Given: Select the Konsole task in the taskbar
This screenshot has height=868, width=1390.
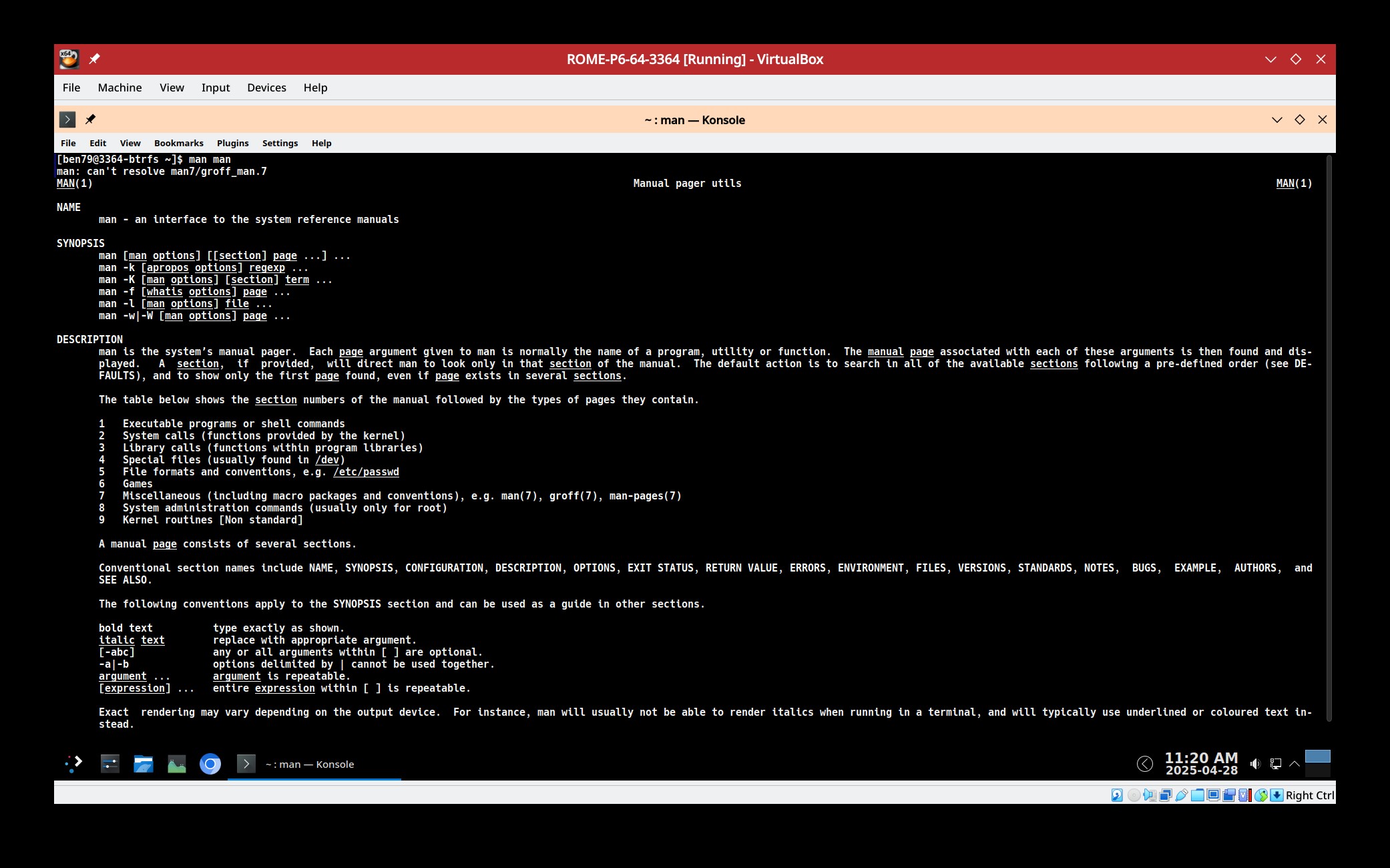Looking at the screenshot, I should (314, 764).
